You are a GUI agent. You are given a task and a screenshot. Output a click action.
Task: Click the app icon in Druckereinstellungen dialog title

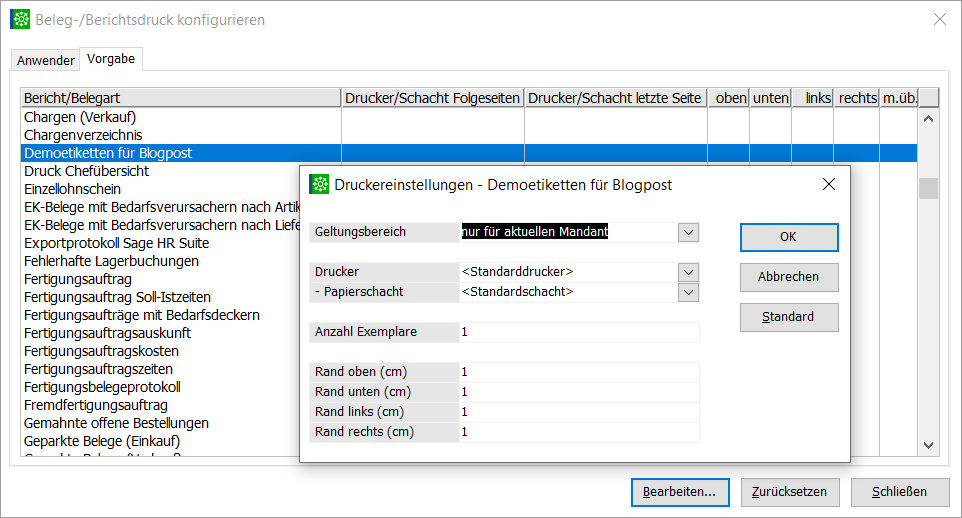pos(319,184)
